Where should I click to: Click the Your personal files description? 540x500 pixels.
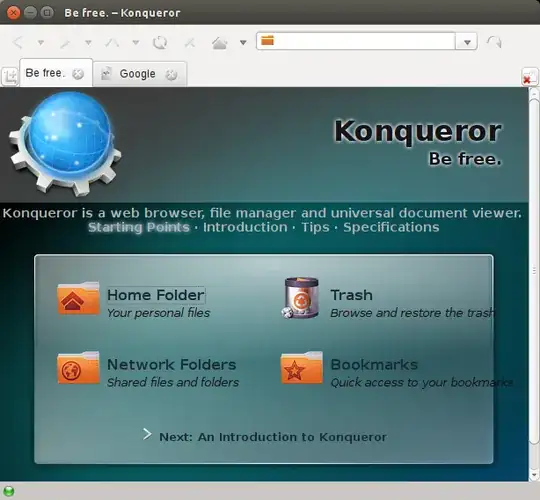click(x=158, y=313)
